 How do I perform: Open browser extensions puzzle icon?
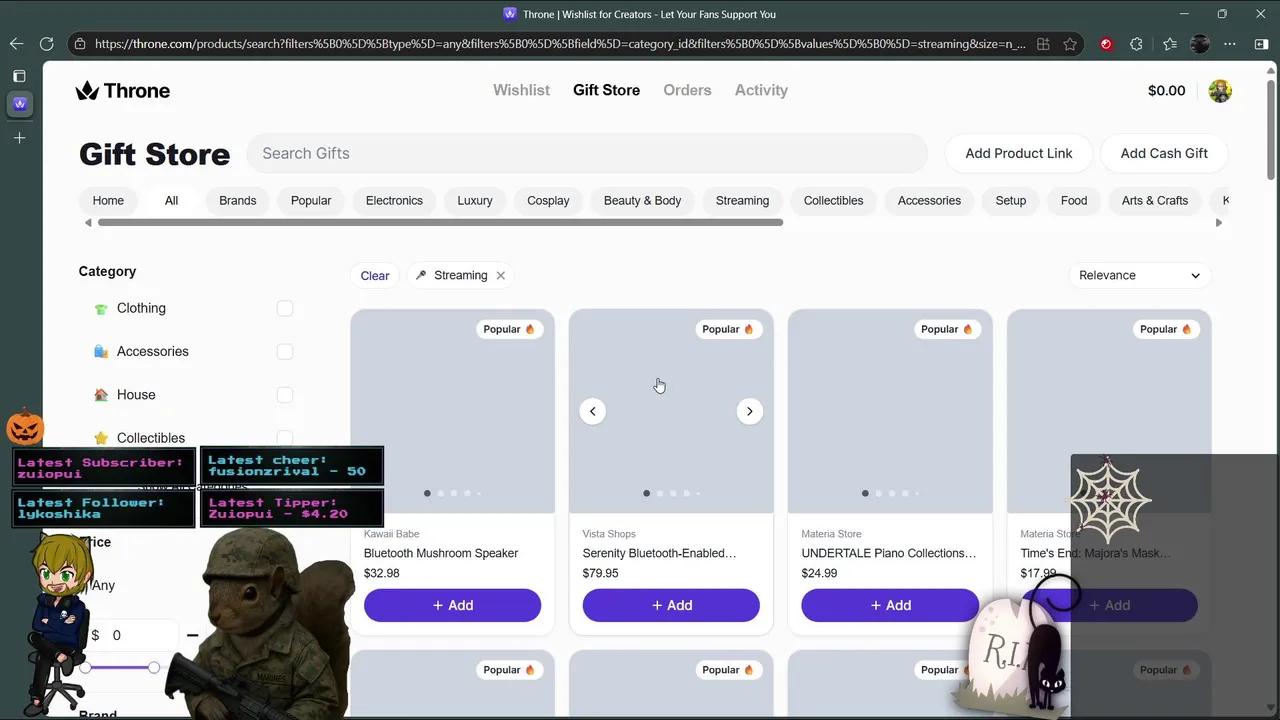pyautogui.click(x=1136, y=44)
